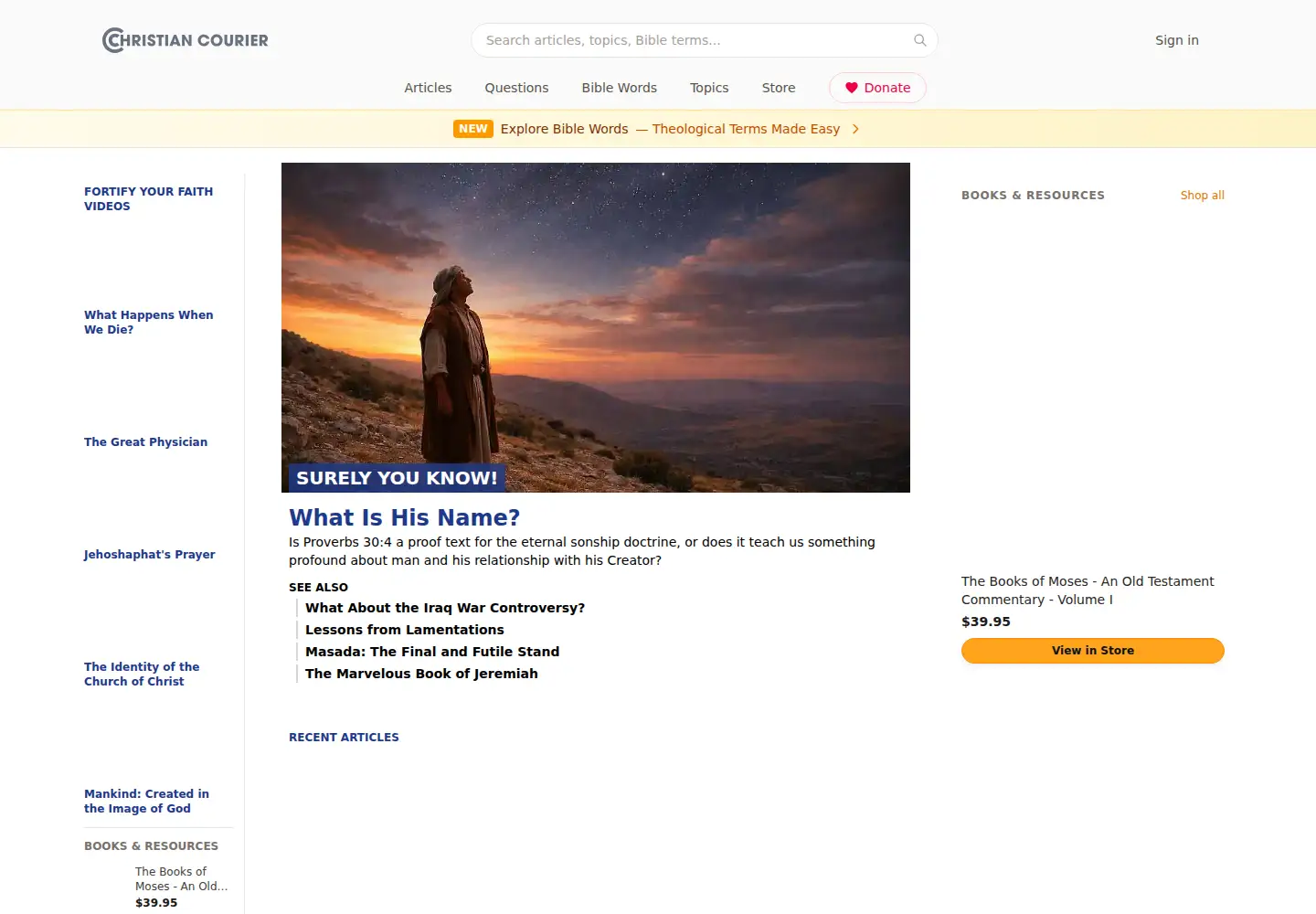The image size is (1316, 914).
Task: Open the Topics menu item
Action: pos(709,88)
